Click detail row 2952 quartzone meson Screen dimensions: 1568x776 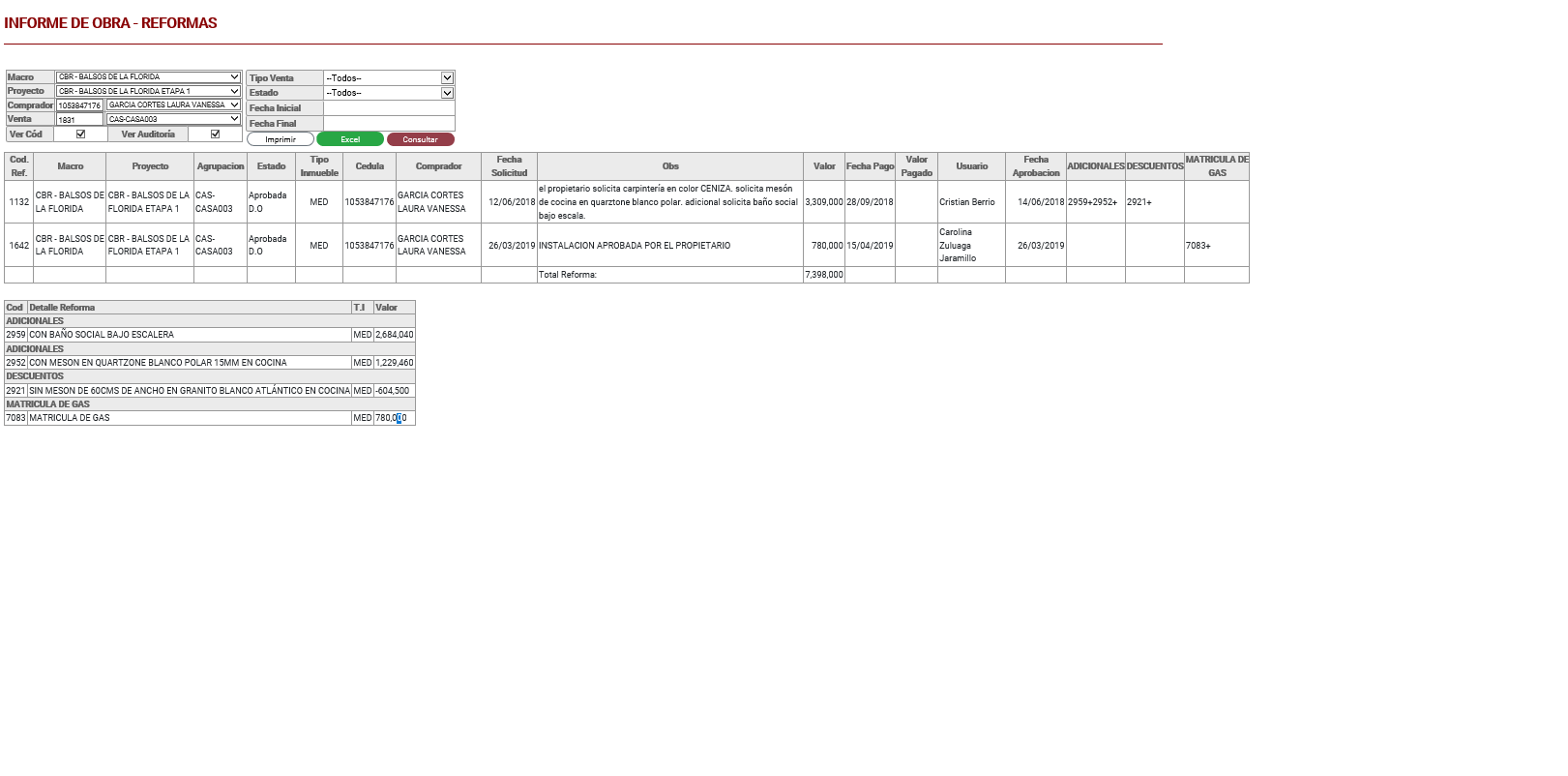pyautogui.click(x=210, y=363)
